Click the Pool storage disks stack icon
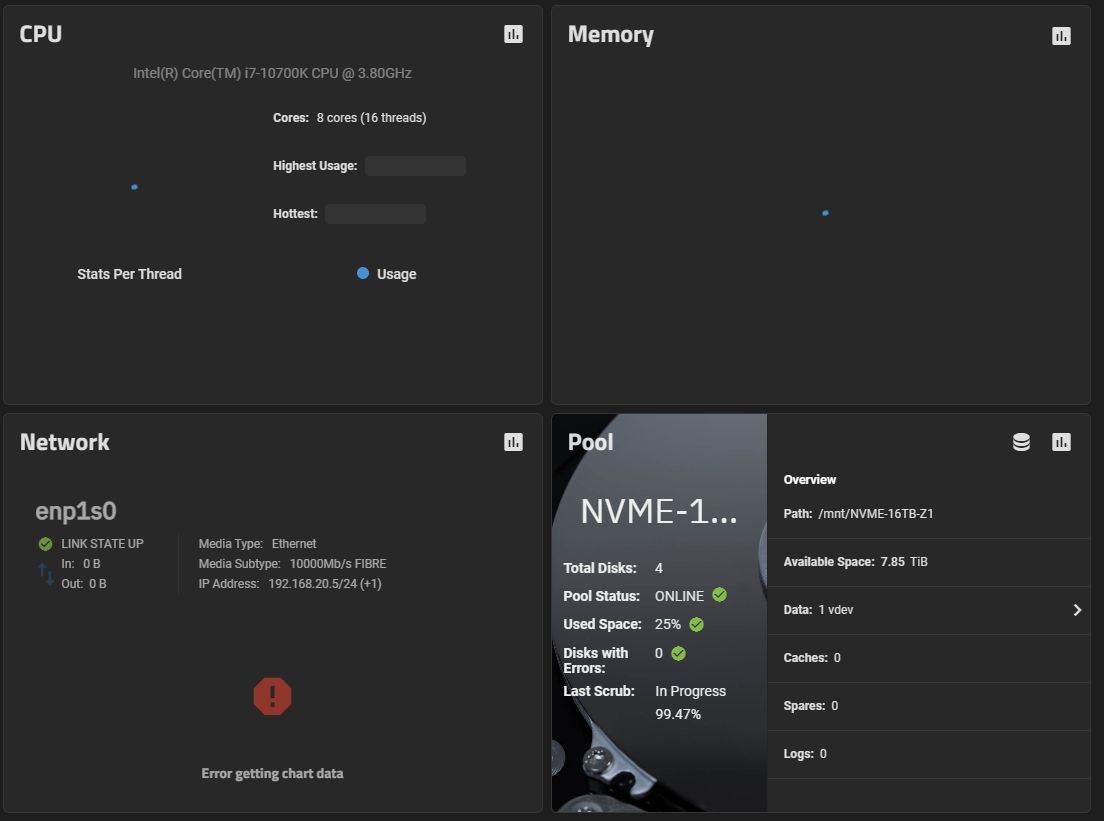This screenshot has width=1104, height=821. [x=1021, y=442]
